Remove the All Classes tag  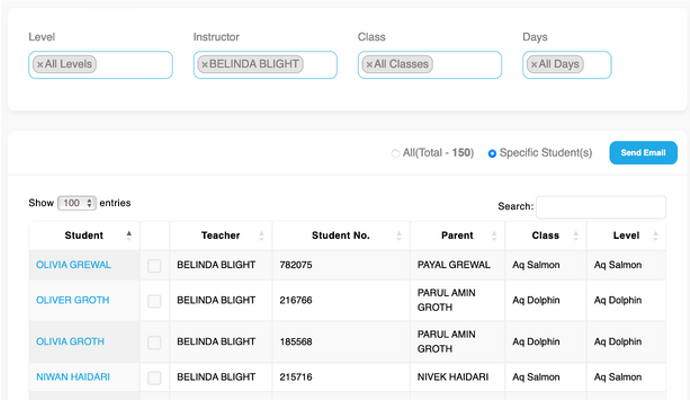[369, 64]
